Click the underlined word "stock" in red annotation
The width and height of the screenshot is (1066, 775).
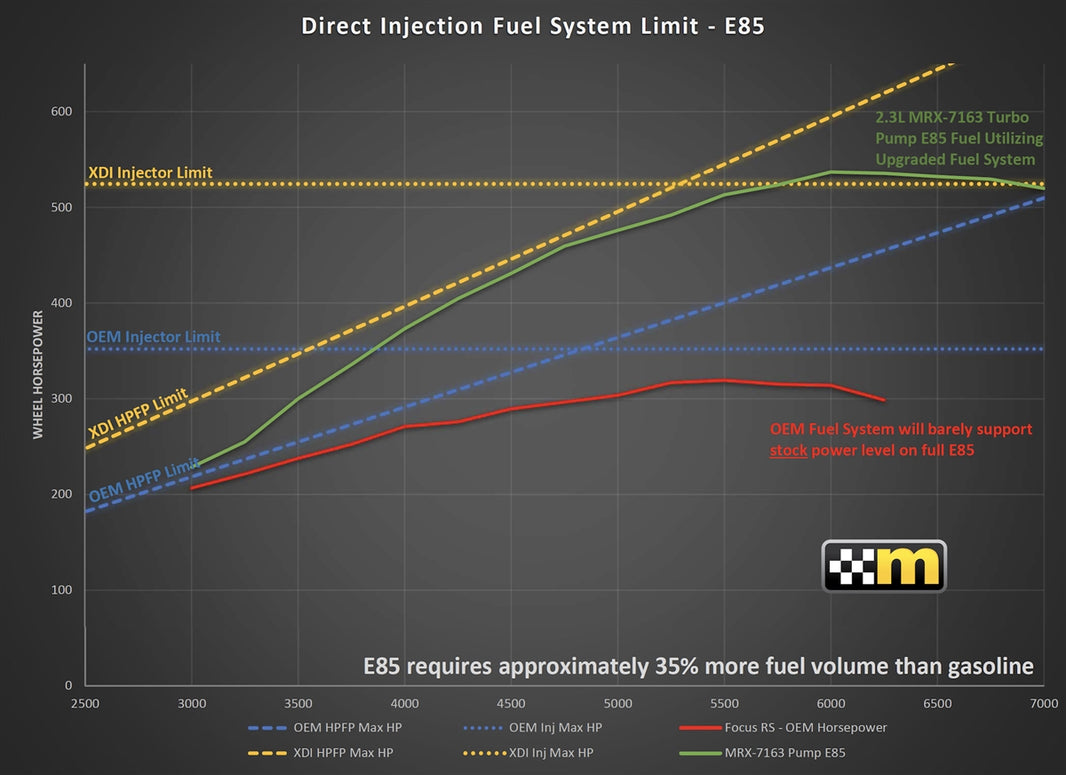coord(787,450)
